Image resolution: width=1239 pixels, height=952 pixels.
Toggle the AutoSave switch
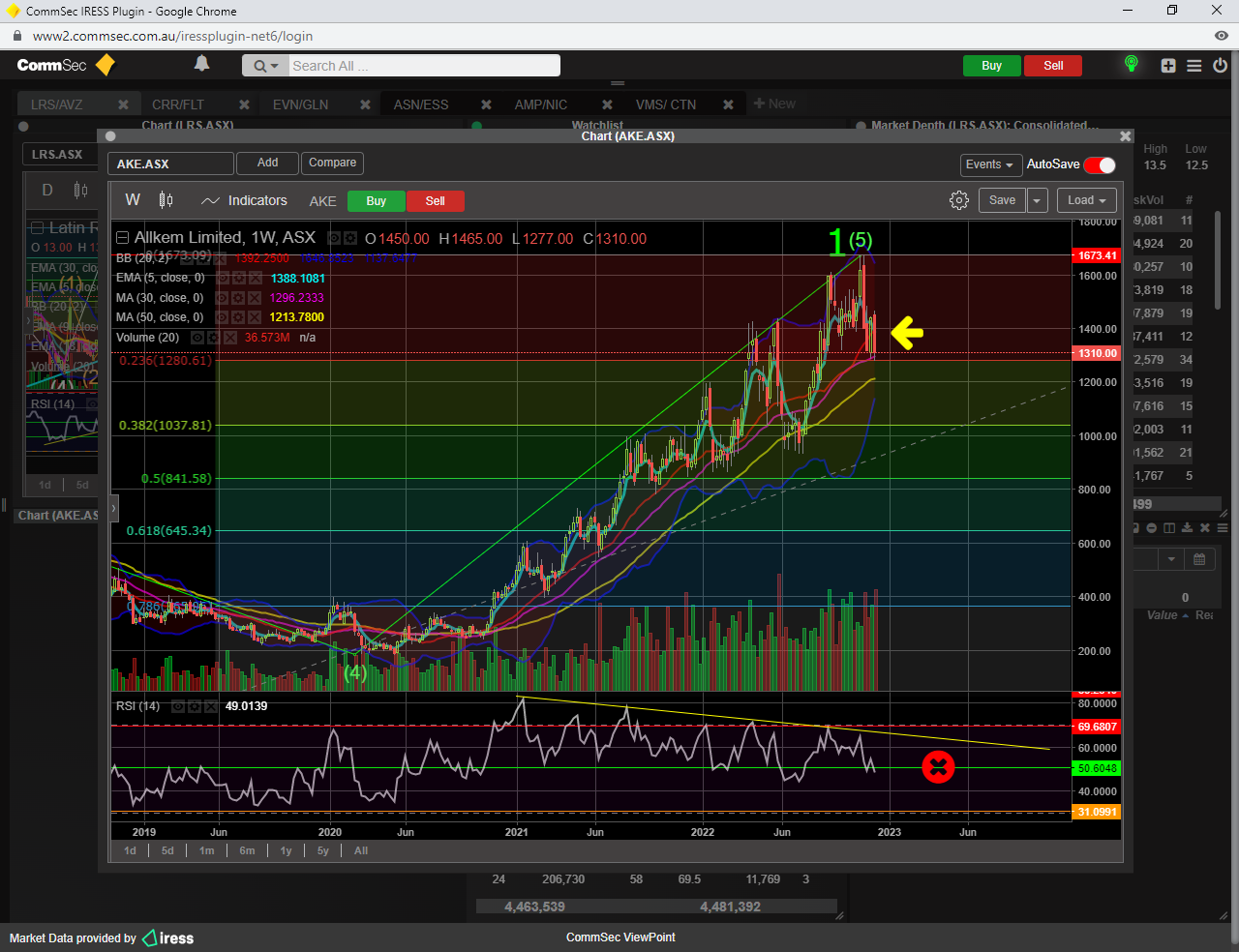1100,164
